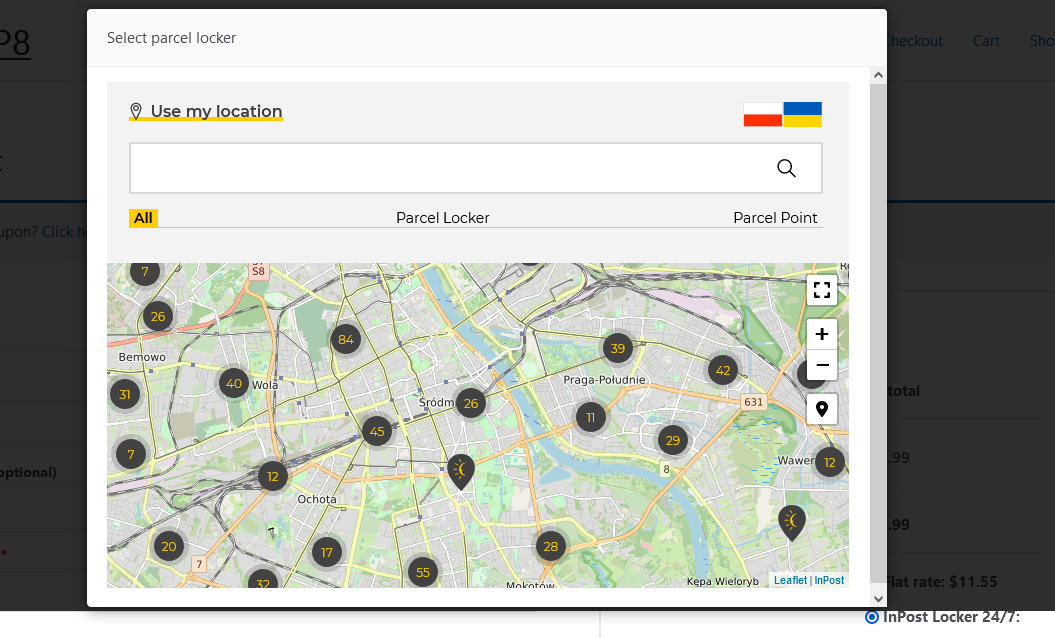Screen dimensions: 1055x638
Task: Open map cluster marker 17
Action: 327,553
